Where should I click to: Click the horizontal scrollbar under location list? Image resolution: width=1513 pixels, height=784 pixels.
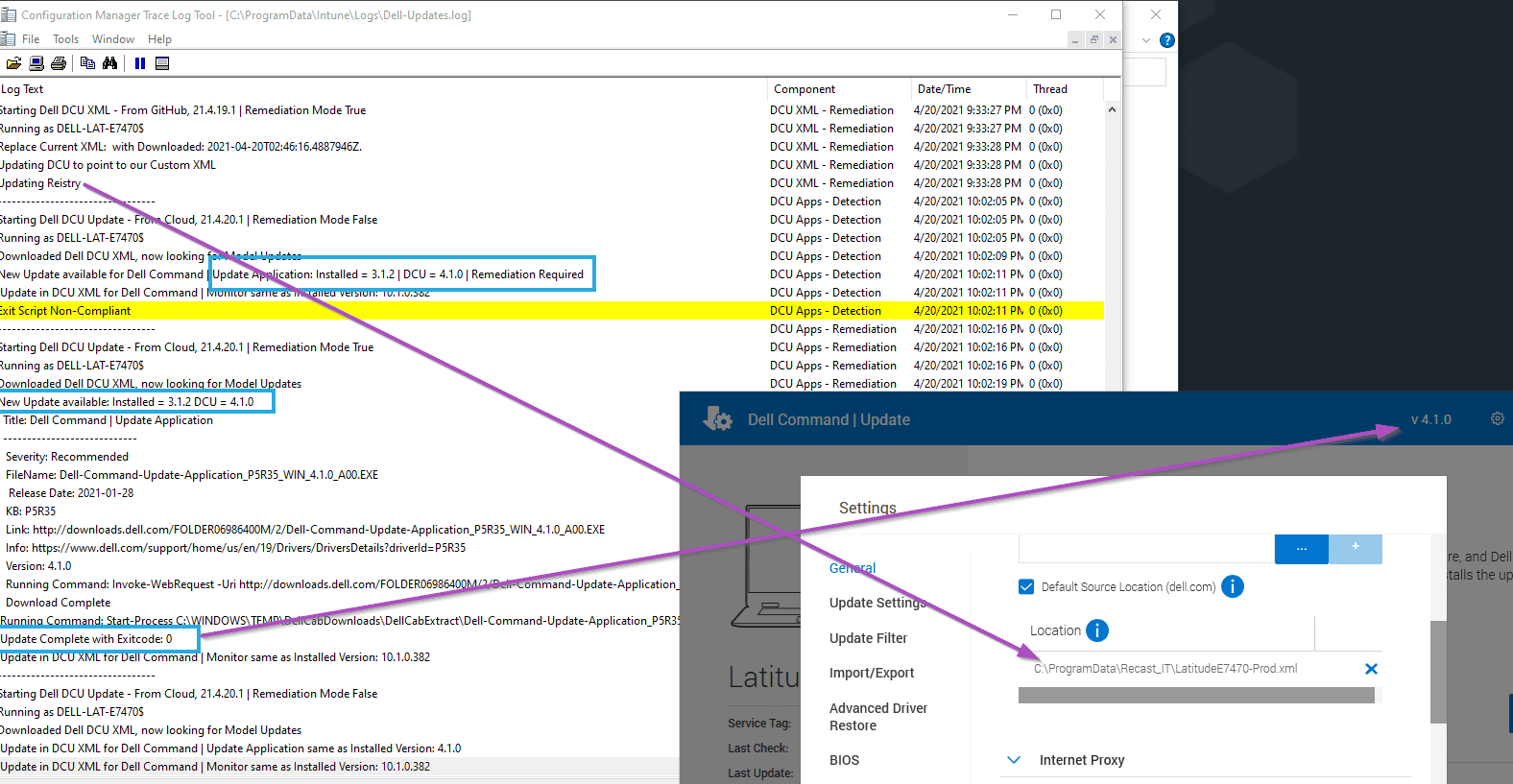(x=1196, y=696)
